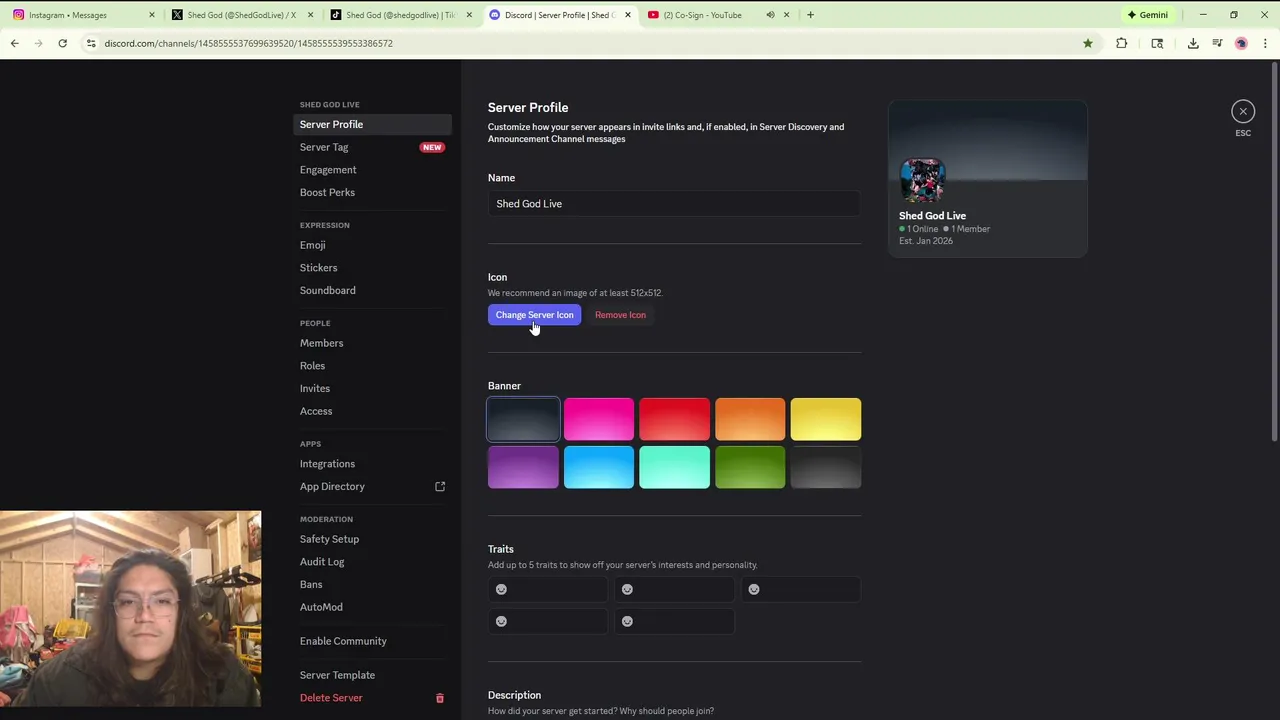Select the dark default banner swatch

coord(523,419)
